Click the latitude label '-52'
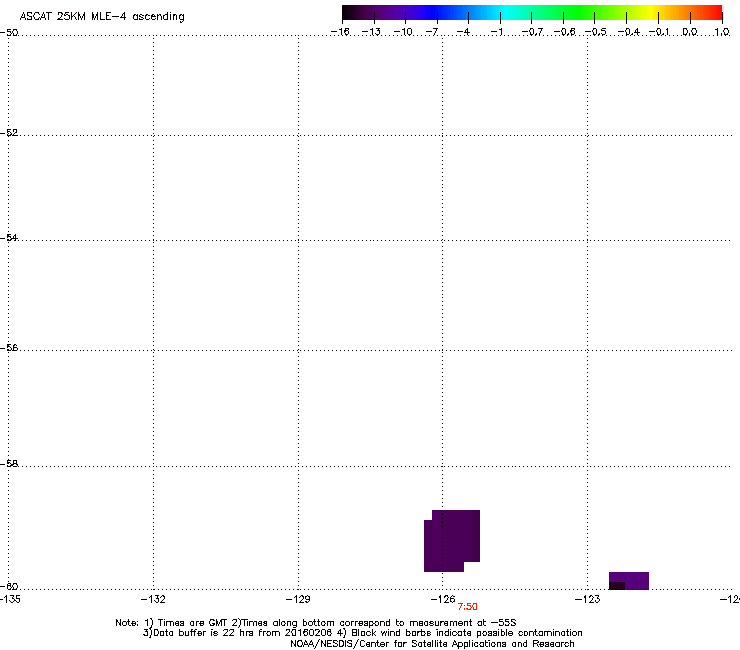 (x=9, y=133)
